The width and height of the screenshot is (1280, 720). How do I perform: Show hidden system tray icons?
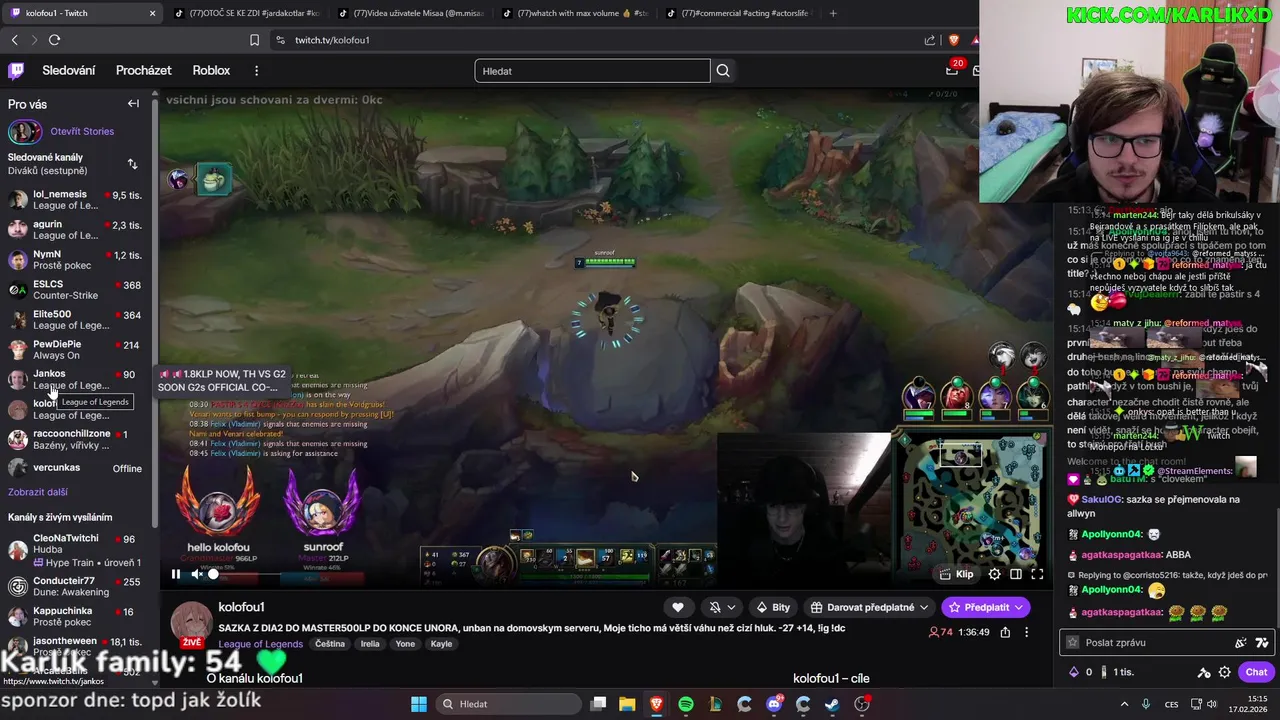point(1125,704)
